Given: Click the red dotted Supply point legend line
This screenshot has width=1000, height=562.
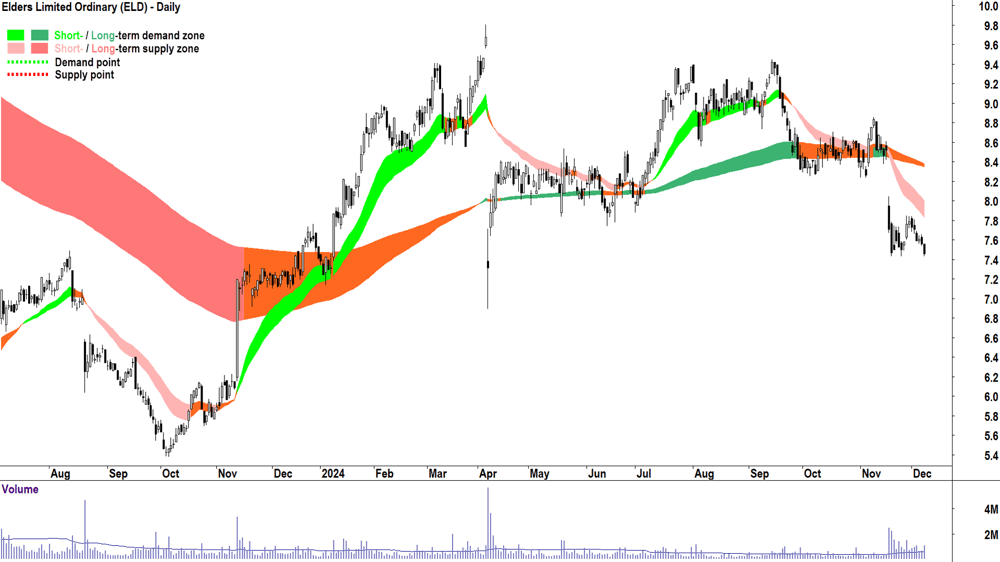Looking at the screenshot, I should (x=27, y=75).
